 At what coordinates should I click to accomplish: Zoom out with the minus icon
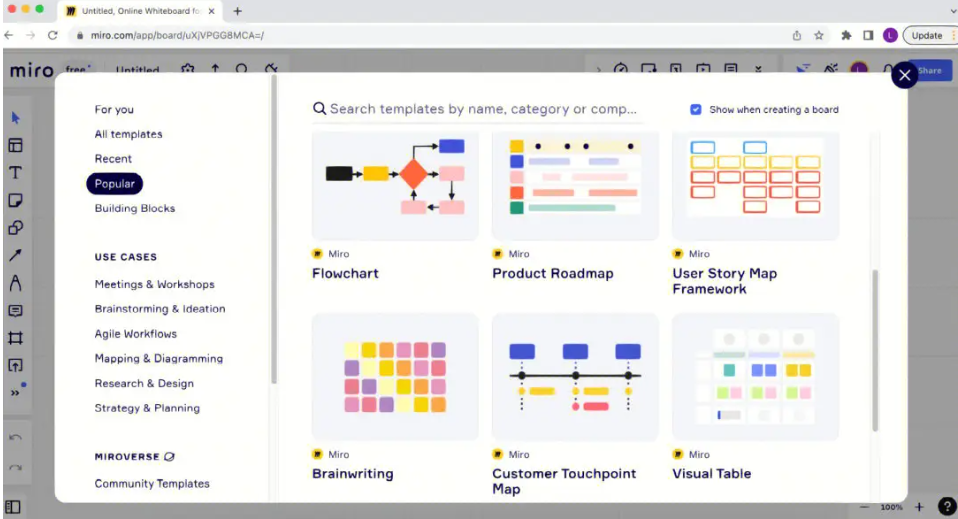click(864, 507)
